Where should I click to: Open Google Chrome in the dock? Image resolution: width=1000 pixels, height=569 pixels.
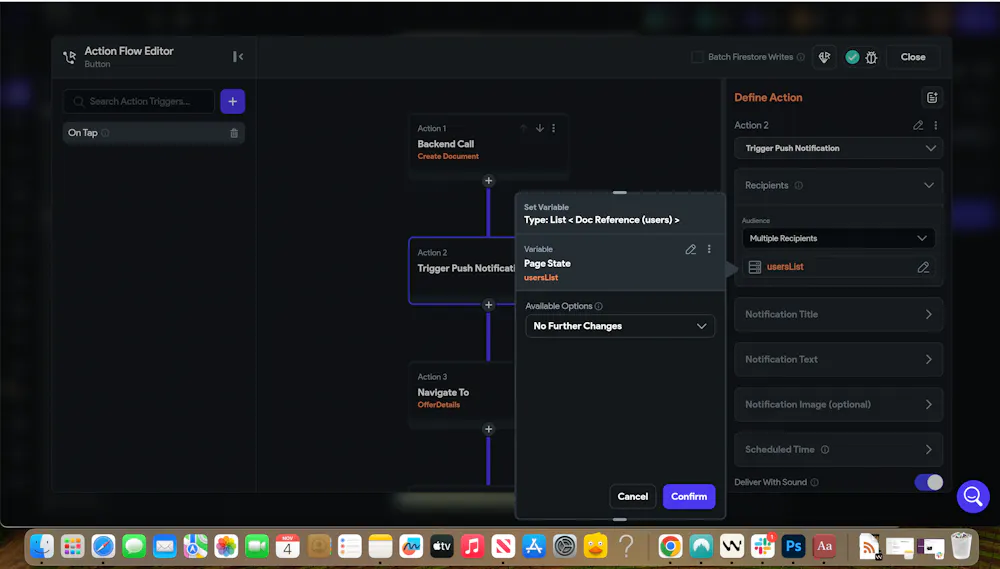pos(670,546)
